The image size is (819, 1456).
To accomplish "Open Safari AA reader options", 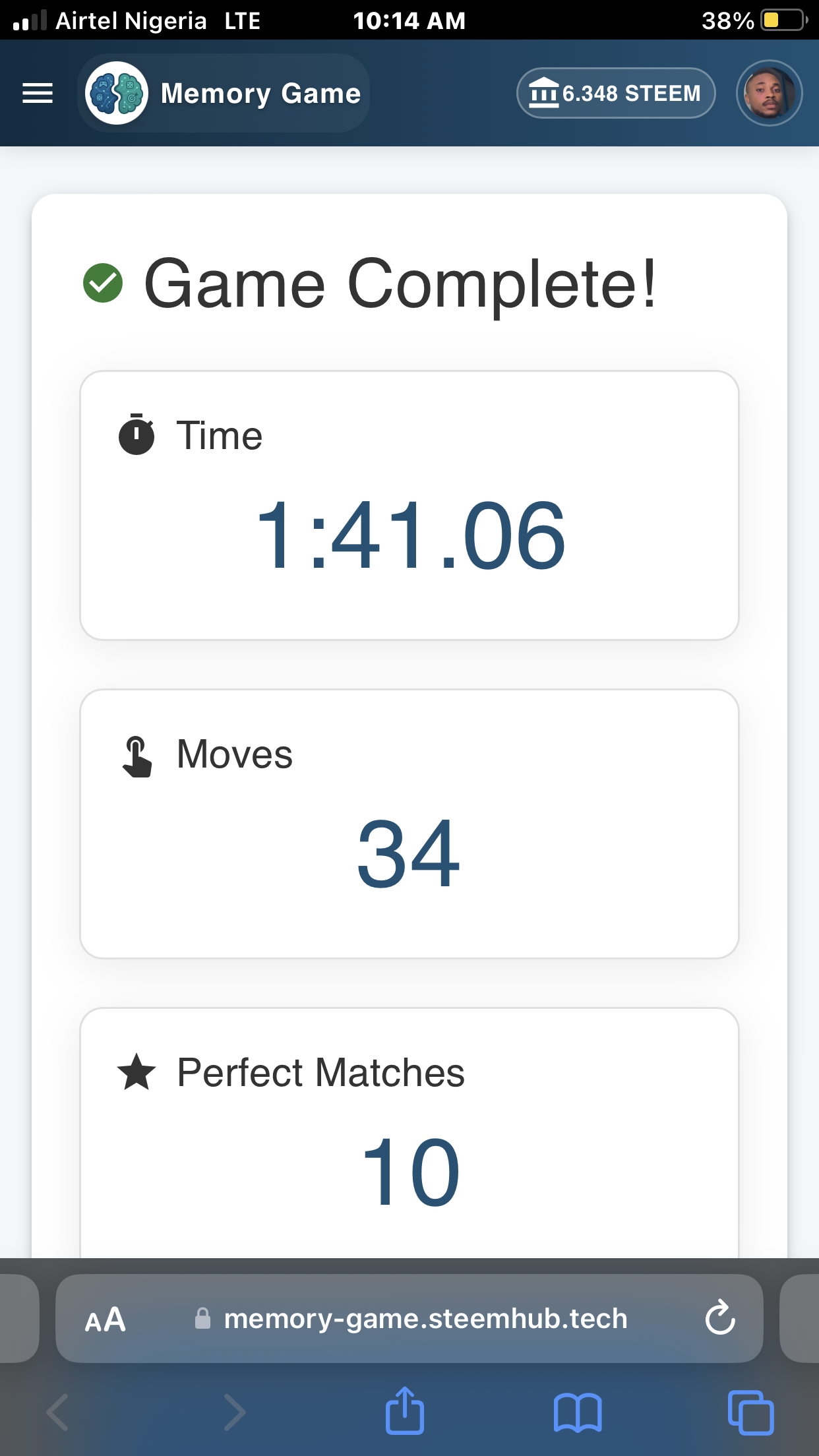I will 106,1319.
